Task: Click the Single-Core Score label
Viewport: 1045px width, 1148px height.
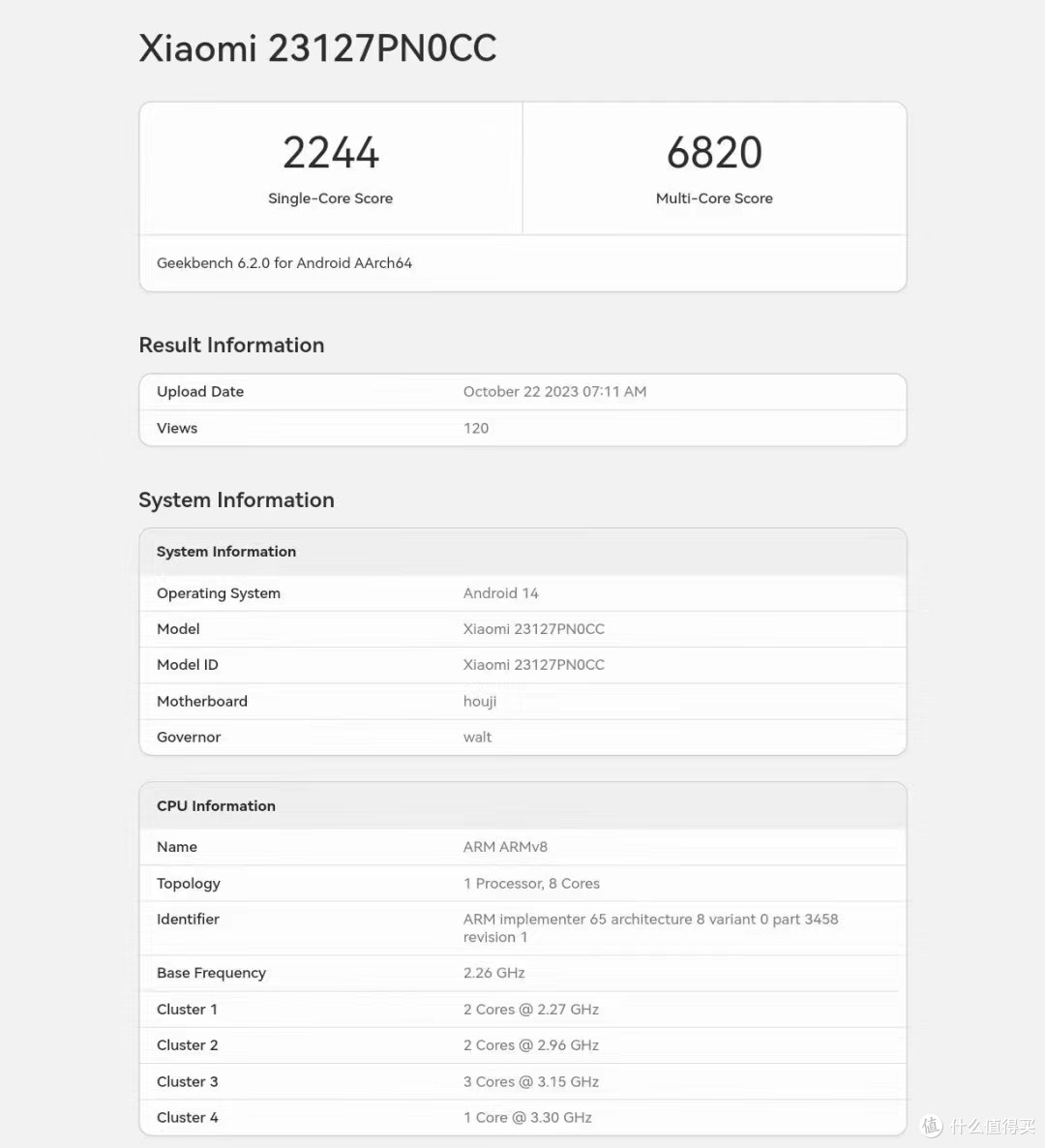Action: coord(330,198)
